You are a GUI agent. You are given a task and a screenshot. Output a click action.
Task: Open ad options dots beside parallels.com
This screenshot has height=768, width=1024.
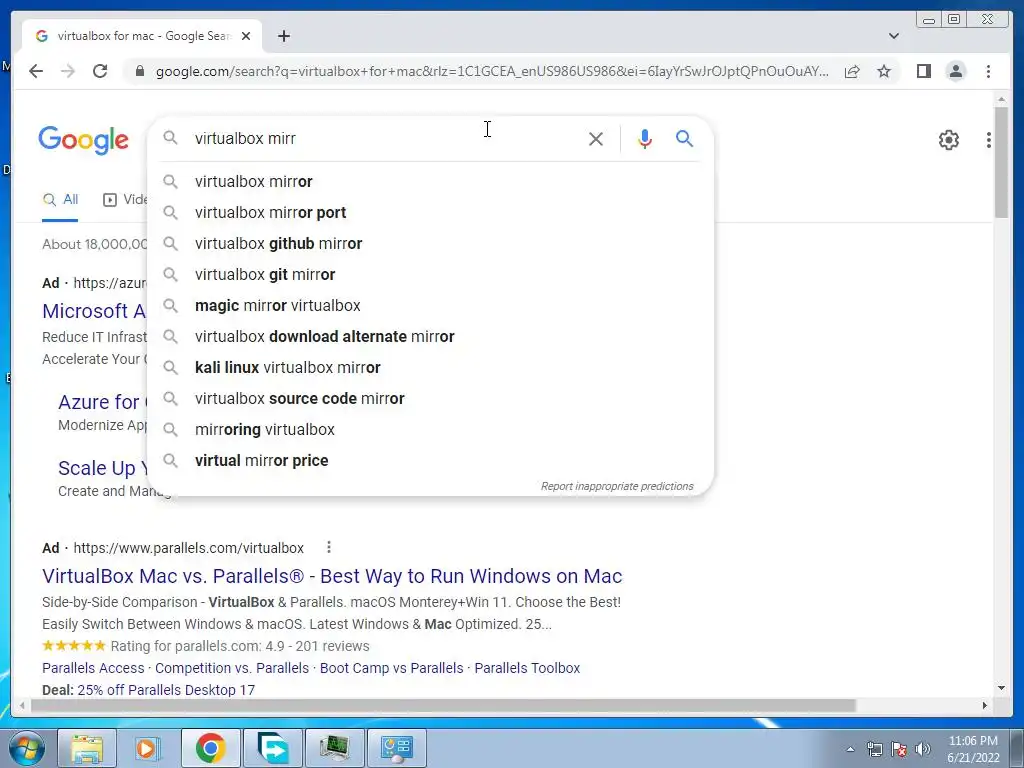pyautogui.click(x=328, y=547)
